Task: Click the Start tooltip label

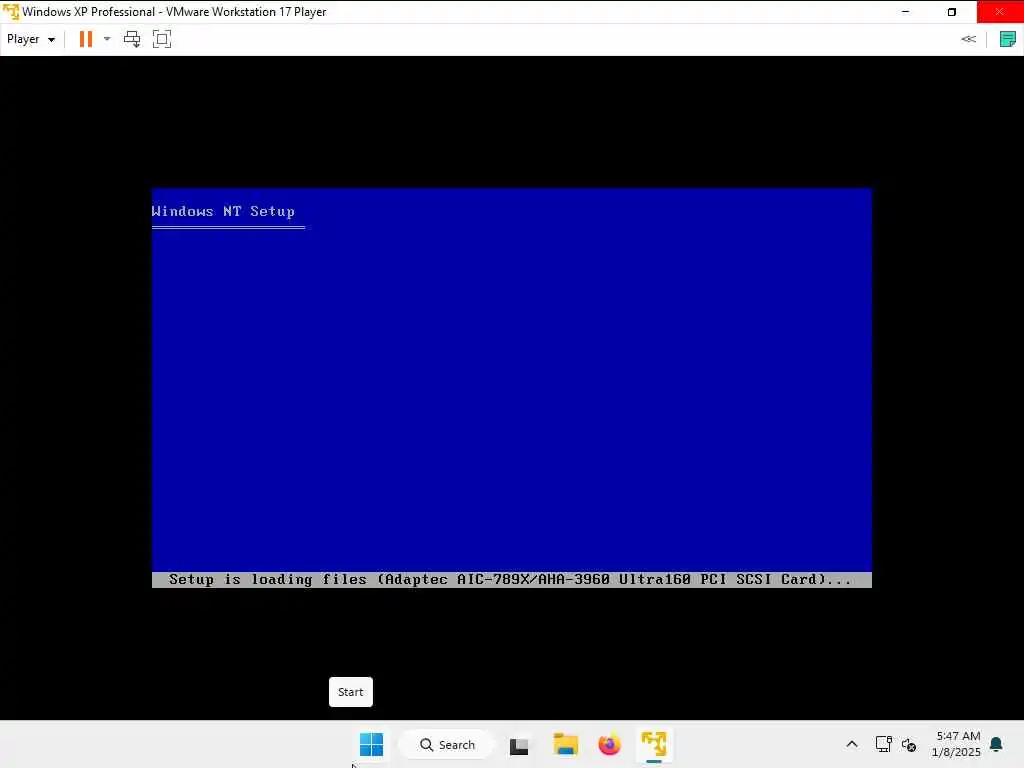Action: pyautogui.click(x=351, y=692)
